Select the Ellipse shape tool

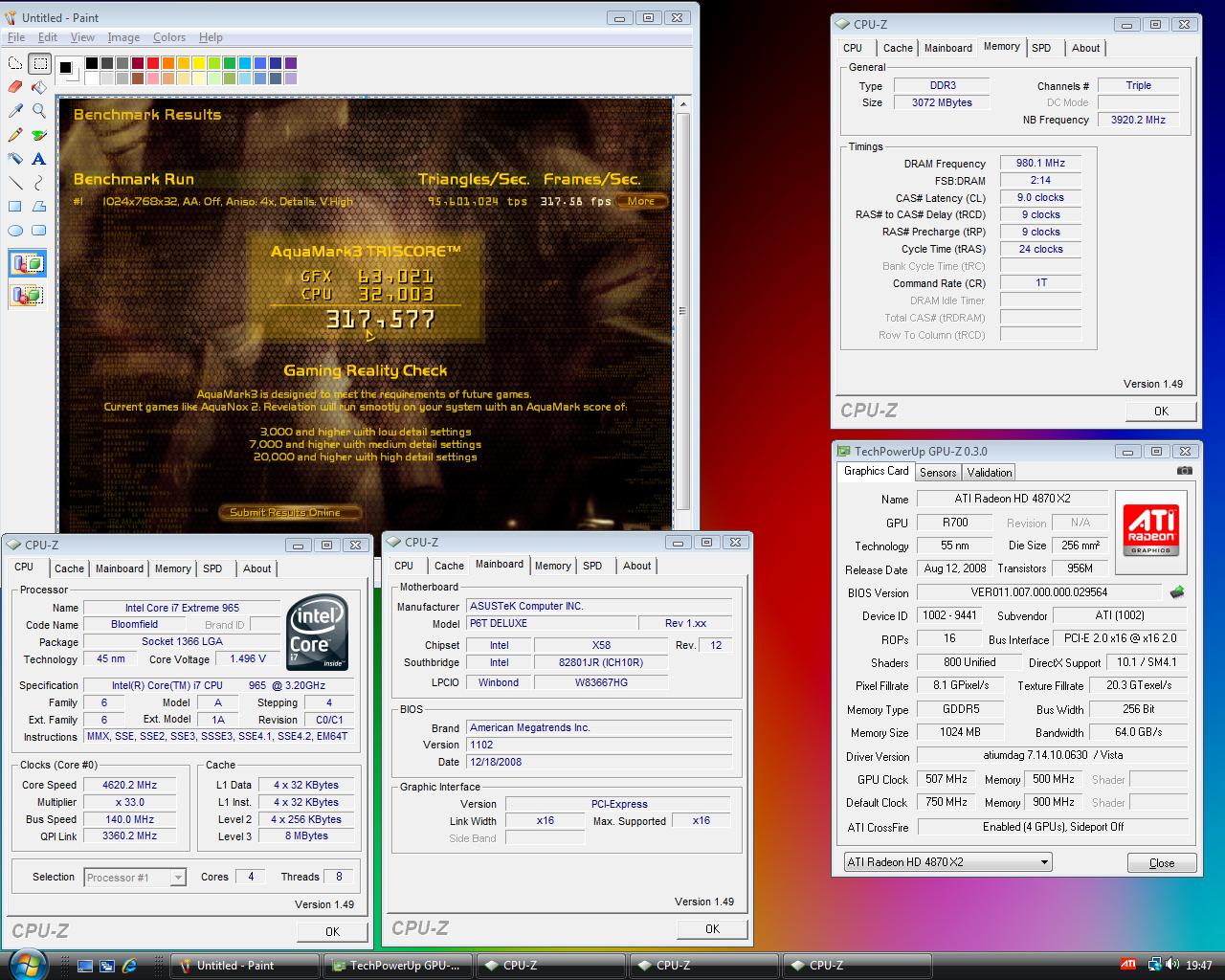(15, 230)
